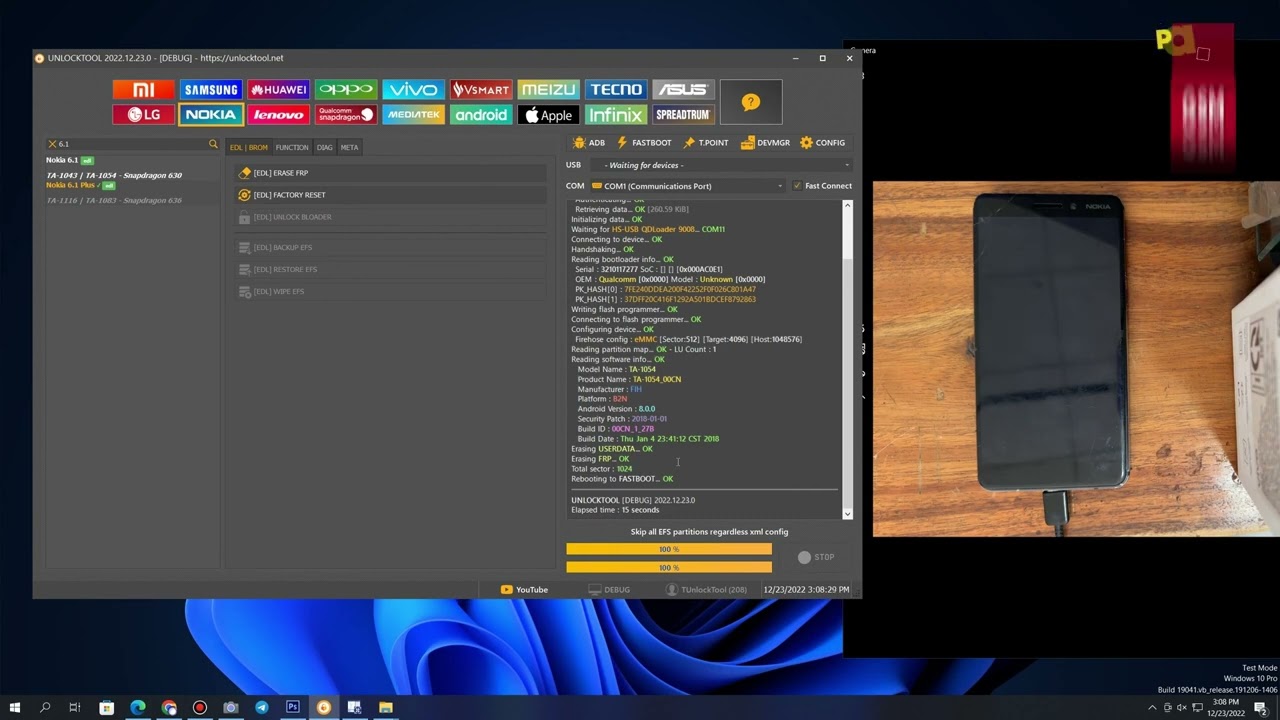
Task: Select the Qualcomm Snapdragon logo
Action: point(346,115)
